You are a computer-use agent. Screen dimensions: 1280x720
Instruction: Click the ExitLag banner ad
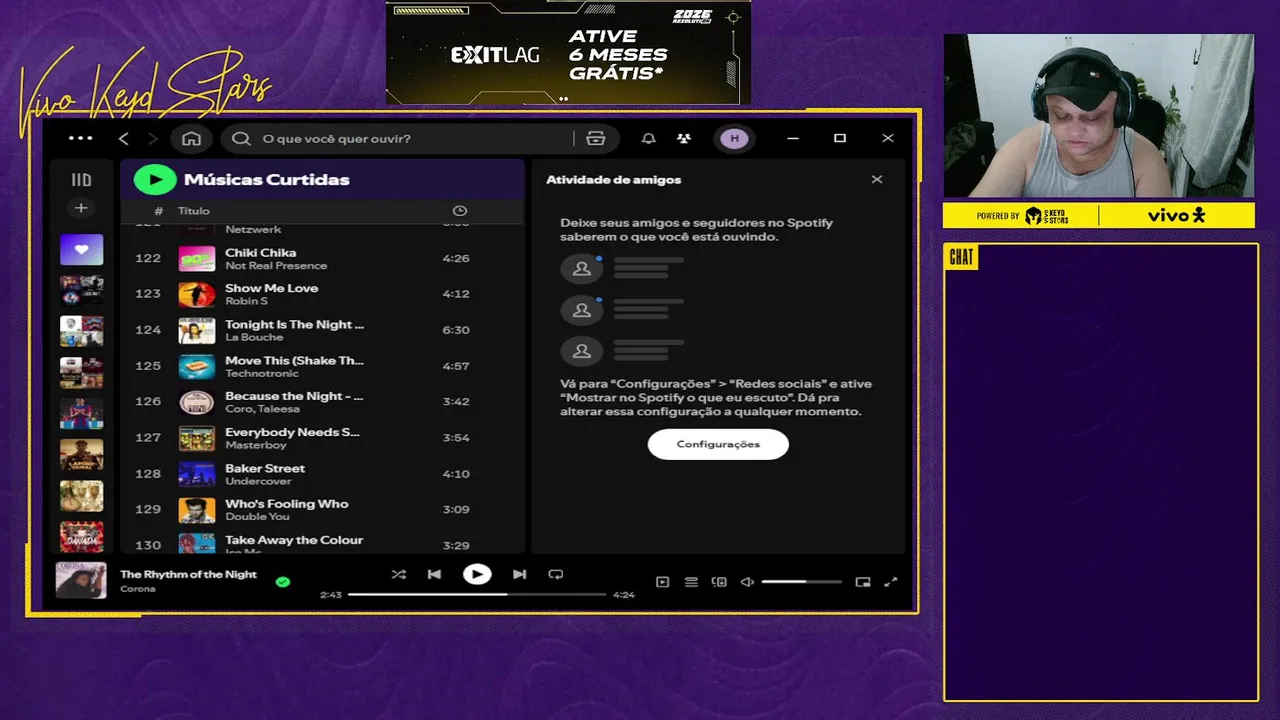(568, 52)
